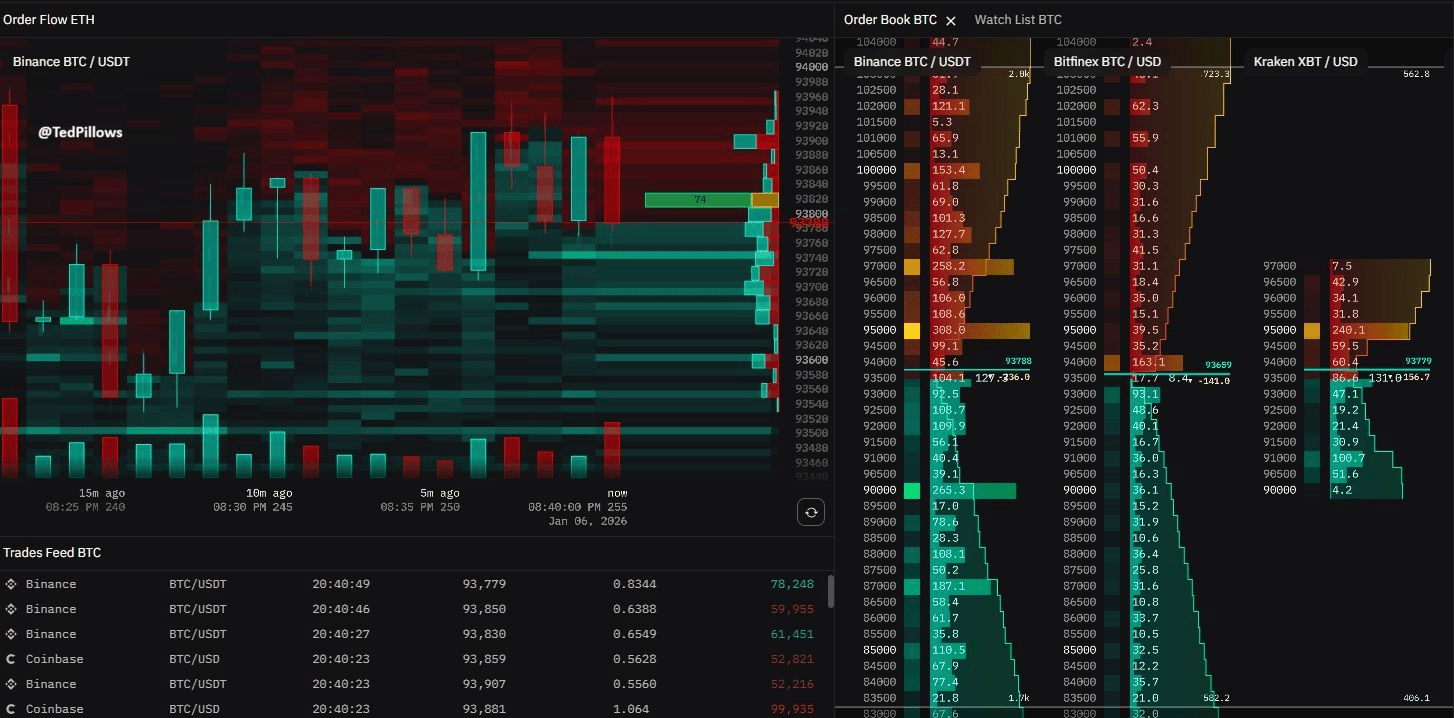
Task: Click the Binance BTC / USDT chart label
Action: point(71,62)
